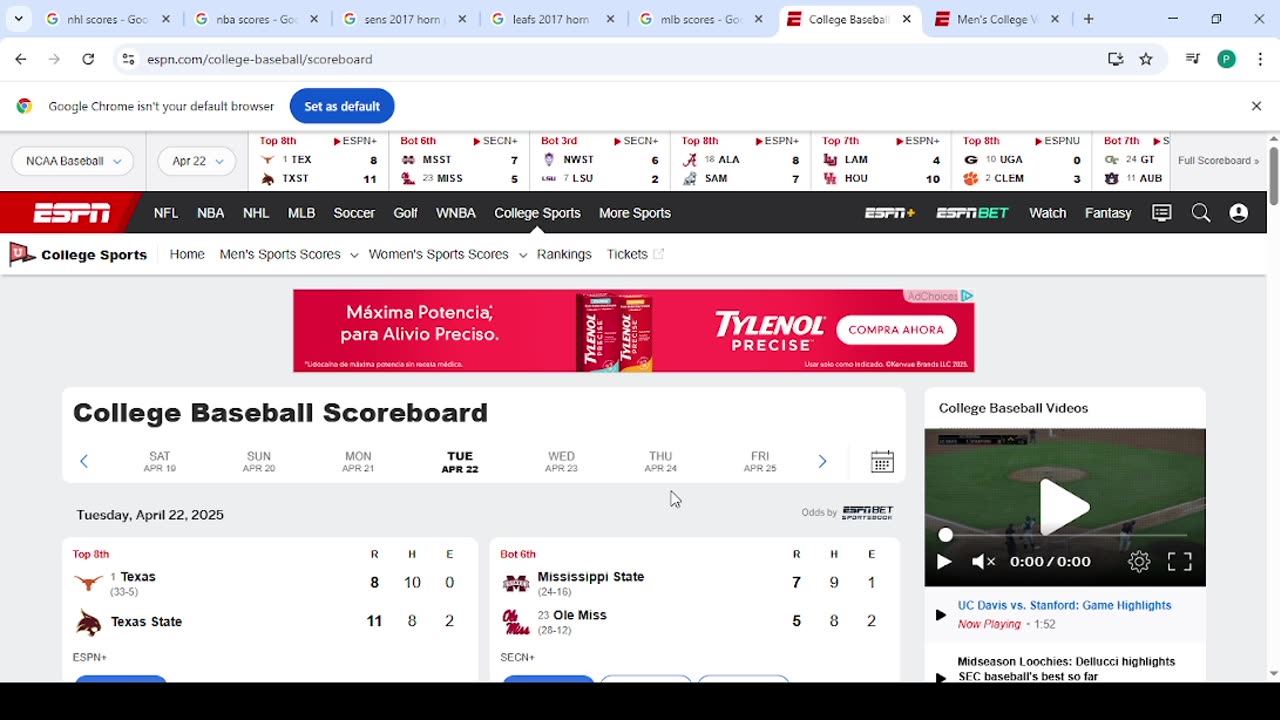
Task: Open the Chrome three-dot menu
Action: pyautogui.click(x=1259, y=59)
